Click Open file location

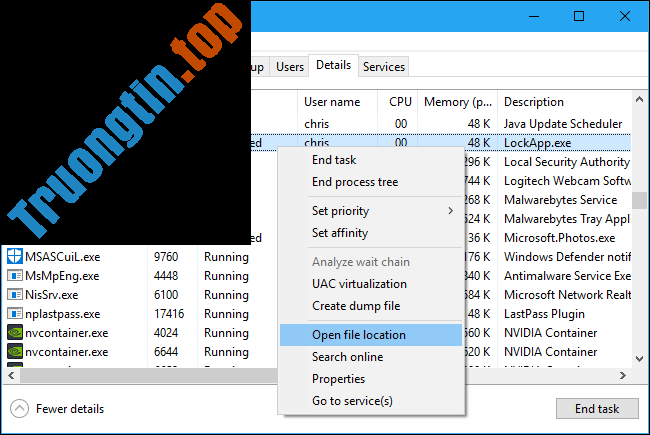coord(371,335)
